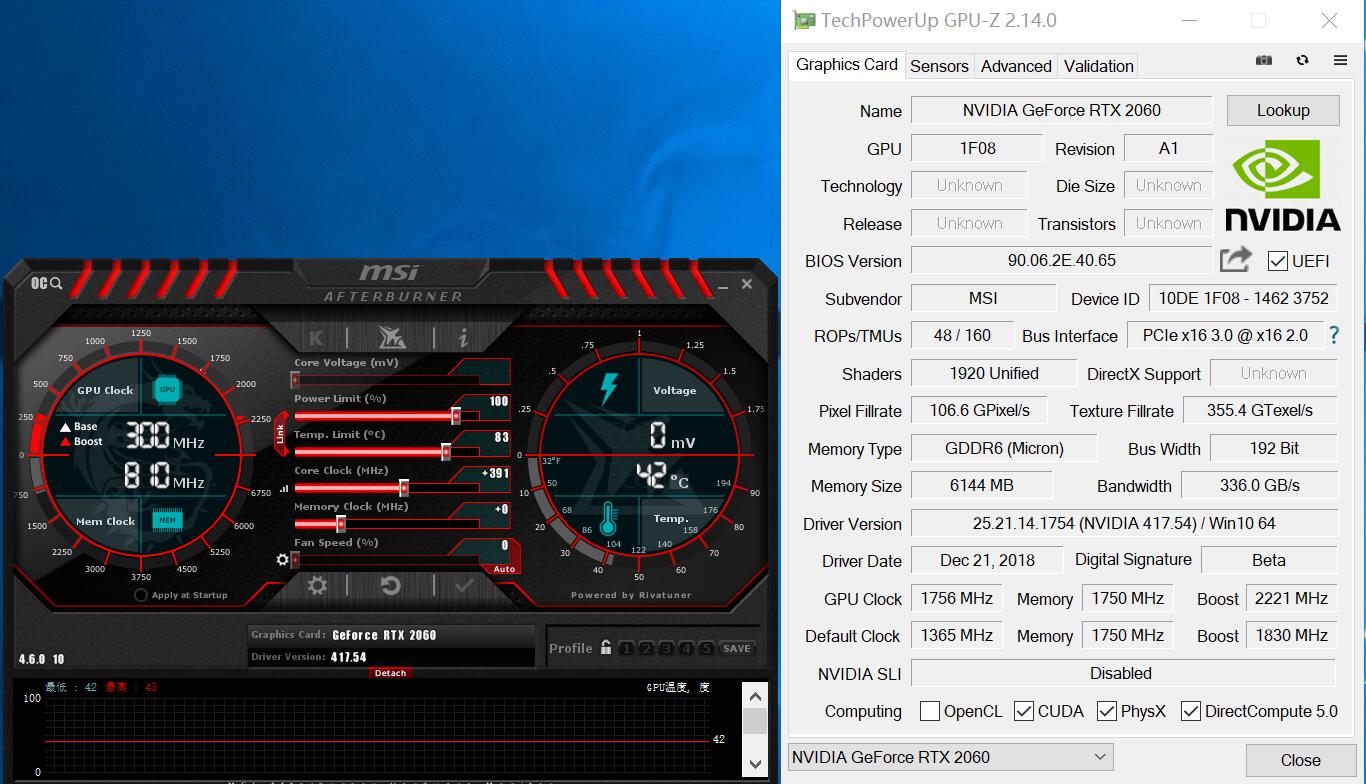This screenshot has height=784, width=1366.
Task: Click the Link toggle for power and temp
Action: (281, 434)
